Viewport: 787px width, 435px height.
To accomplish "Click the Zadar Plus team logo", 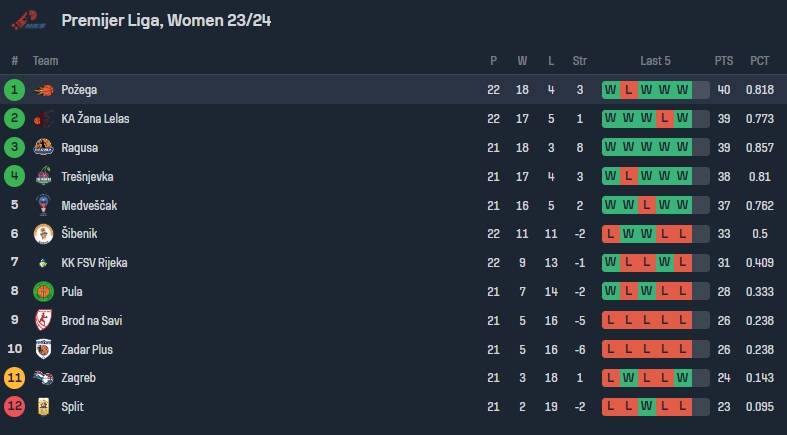I will [44, 349].
